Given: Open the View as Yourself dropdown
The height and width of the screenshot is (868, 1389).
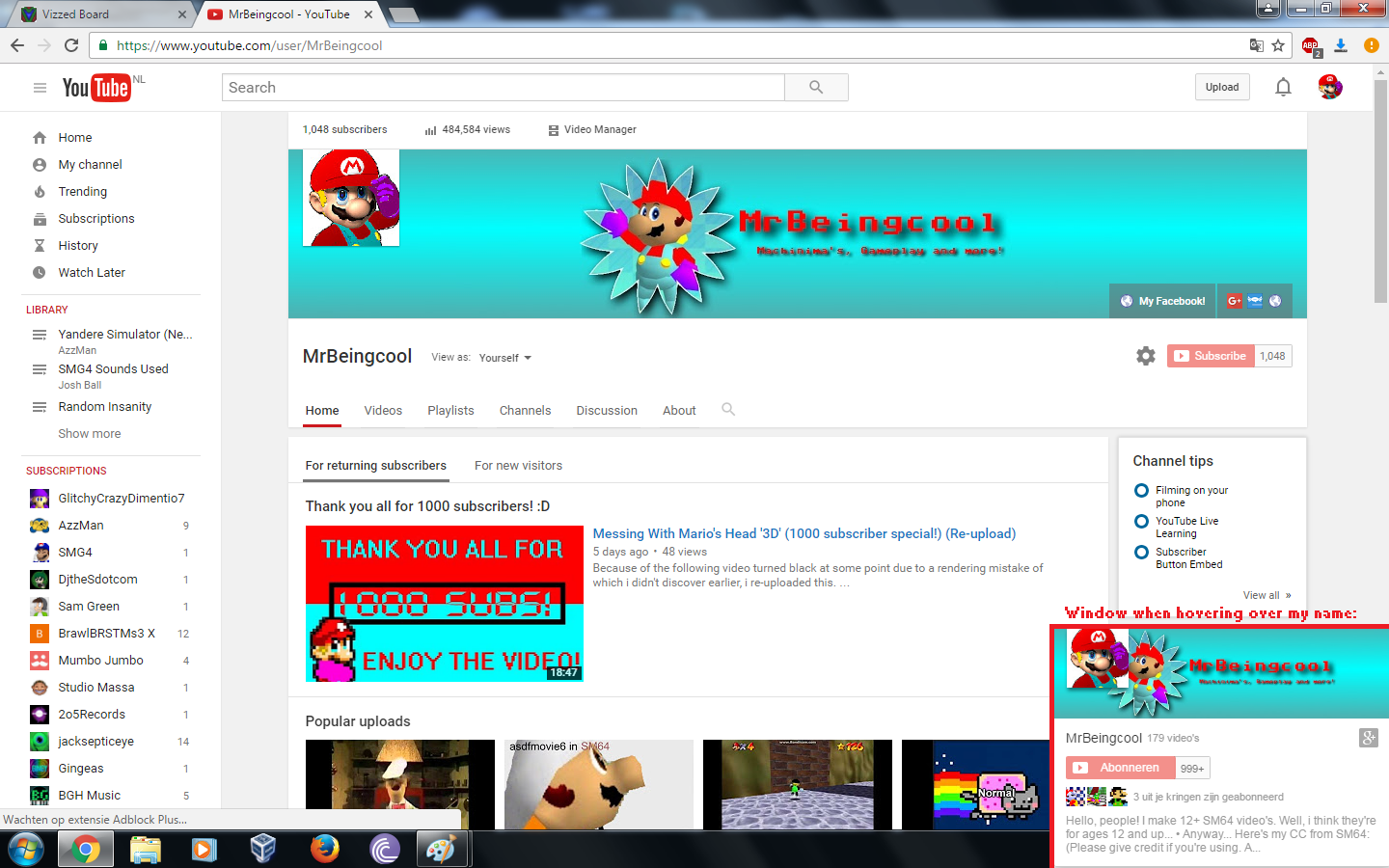Looking at the screenshot, I should tap(505, 358).
